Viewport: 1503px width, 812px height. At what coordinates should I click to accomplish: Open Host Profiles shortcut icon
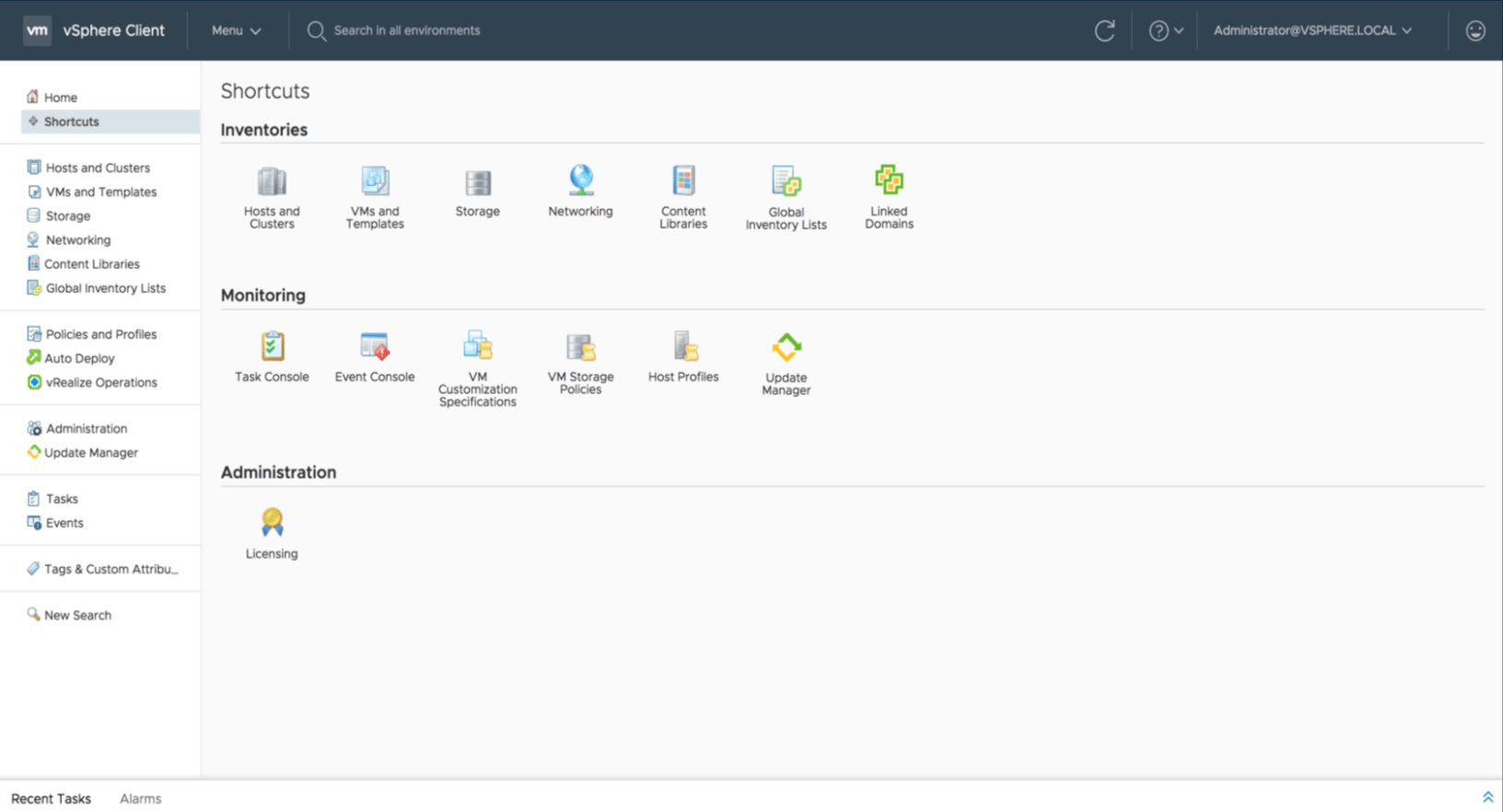point(683,346)
